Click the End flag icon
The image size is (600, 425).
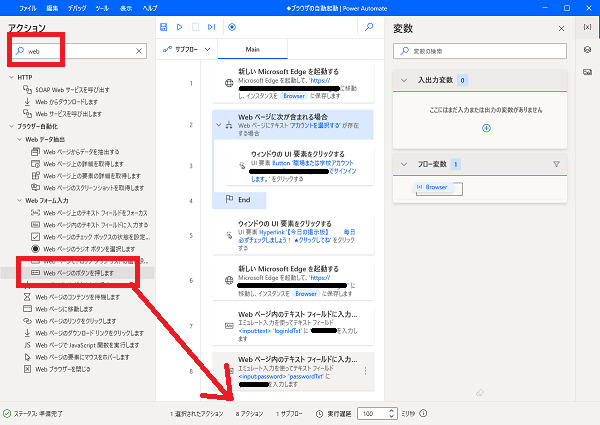(229, 199)
